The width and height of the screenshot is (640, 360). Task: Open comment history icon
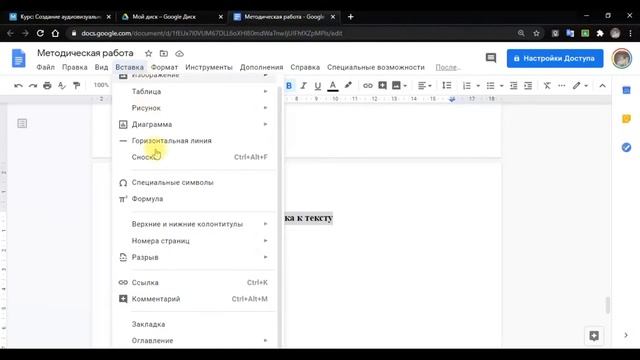click(491, 58)
